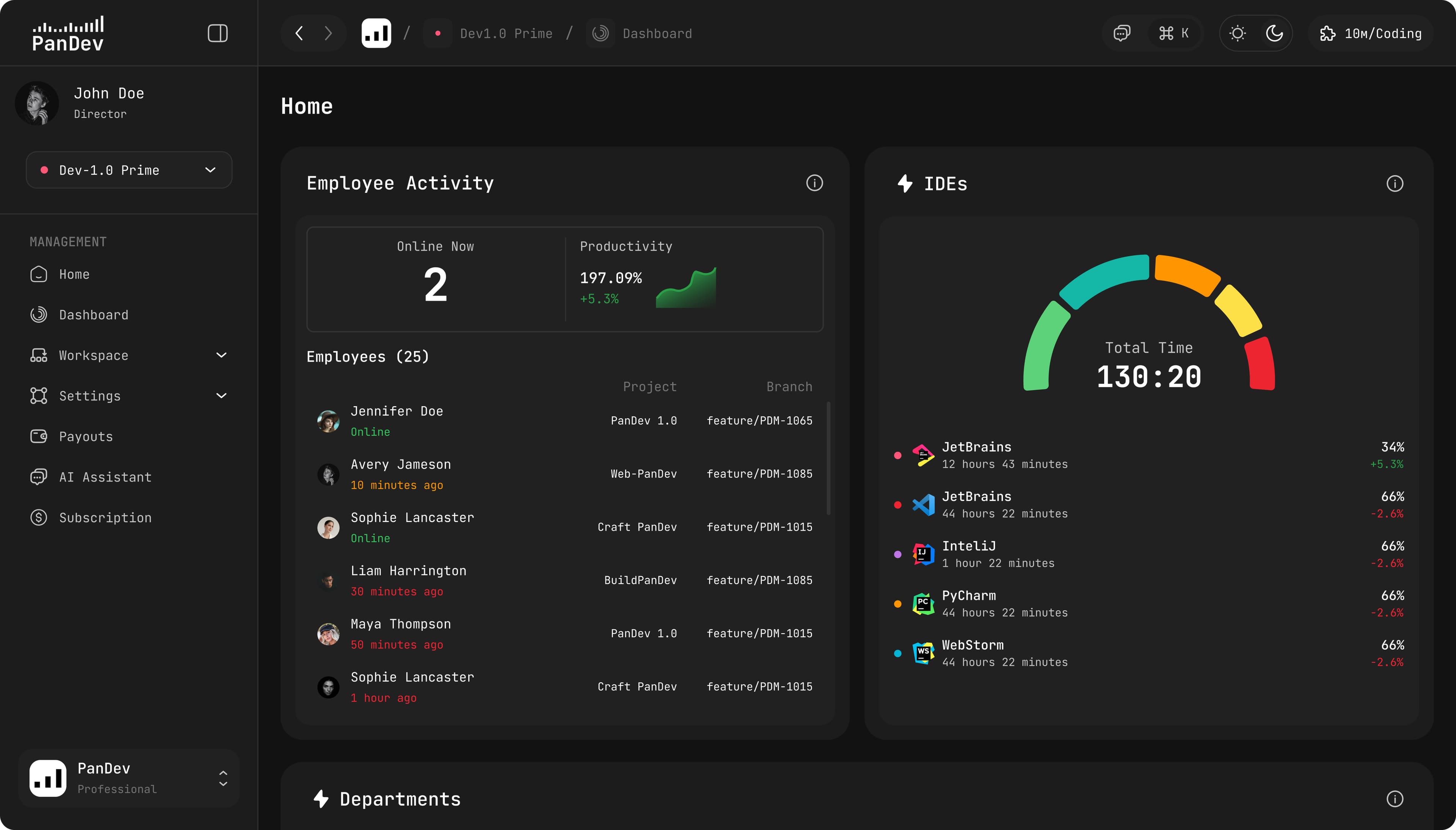The height and width of the screenshot is (830, 1456).
Task: Open AI Assistant menu item
Action: [105, 477]
